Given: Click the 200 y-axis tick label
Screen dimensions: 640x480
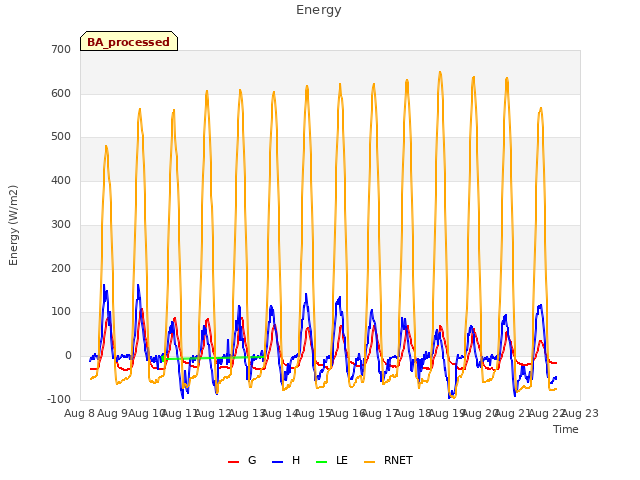Looking at the screenshot, I should (x=61, y=269).
